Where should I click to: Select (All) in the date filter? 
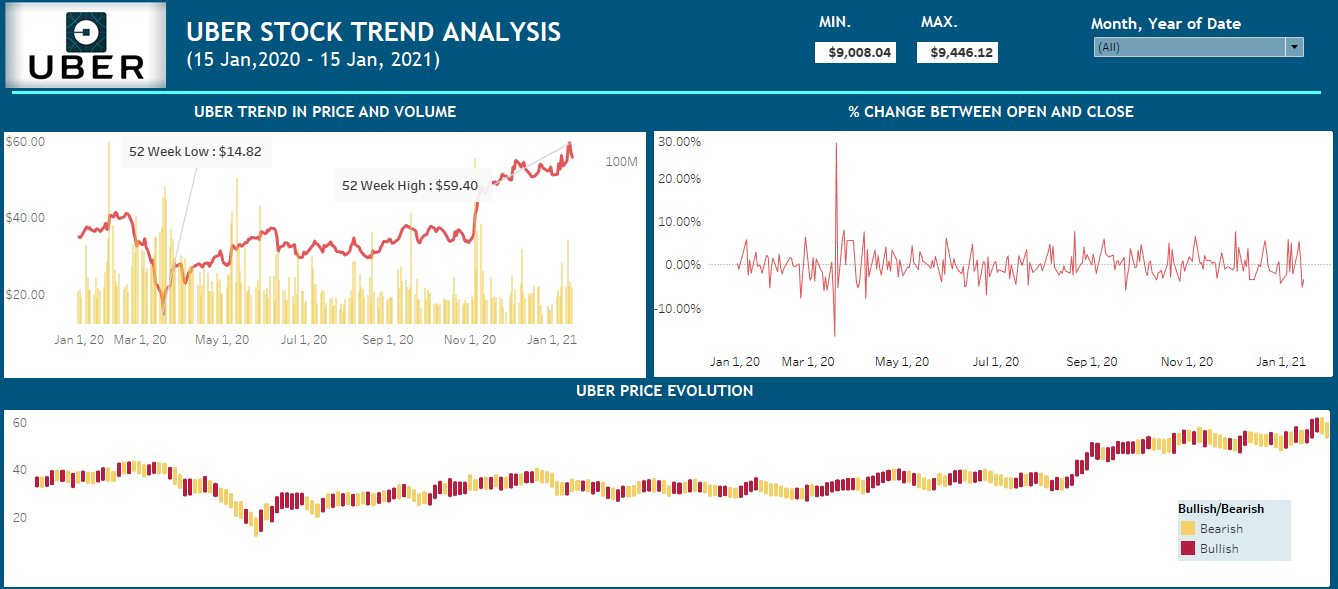tap(1150, 46)
